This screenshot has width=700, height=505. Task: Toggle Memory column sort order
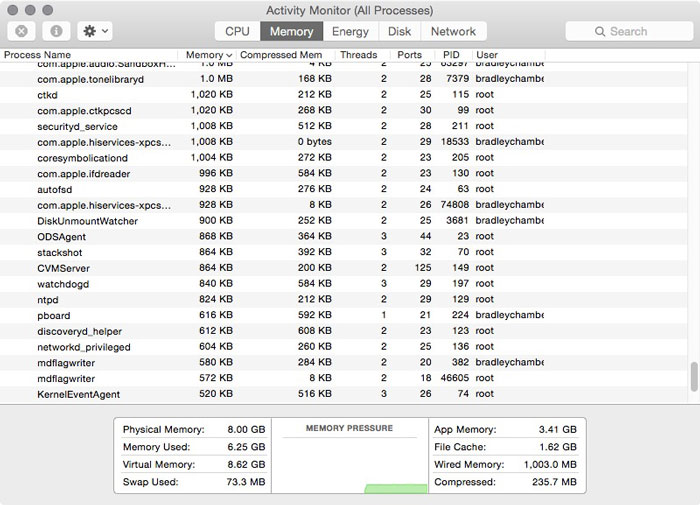point(207,55)
